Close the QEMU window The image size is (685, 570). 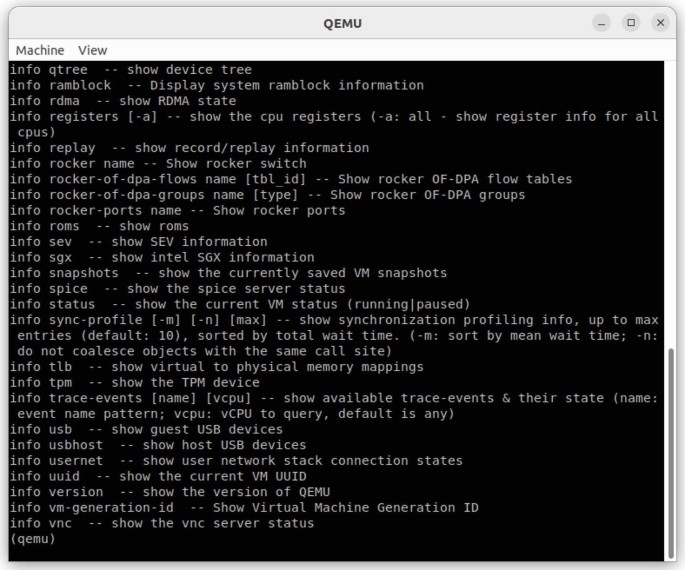click(x=661, y=23)
